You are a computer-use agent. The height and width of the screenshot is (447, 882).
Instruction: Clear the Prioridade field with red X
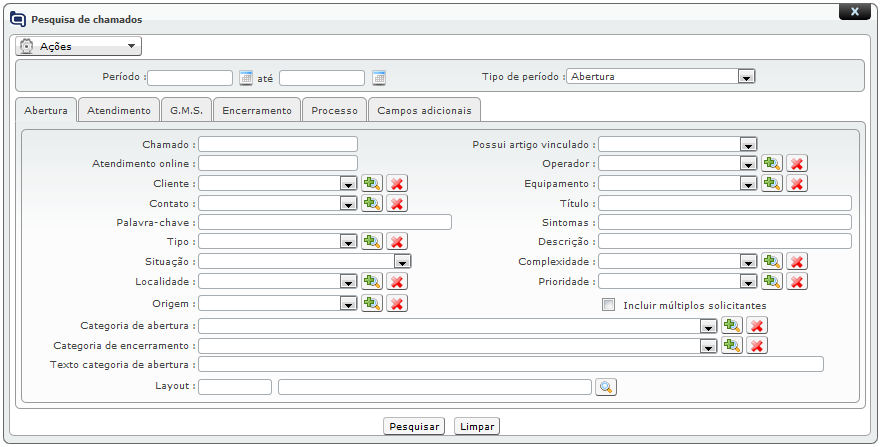796,281
